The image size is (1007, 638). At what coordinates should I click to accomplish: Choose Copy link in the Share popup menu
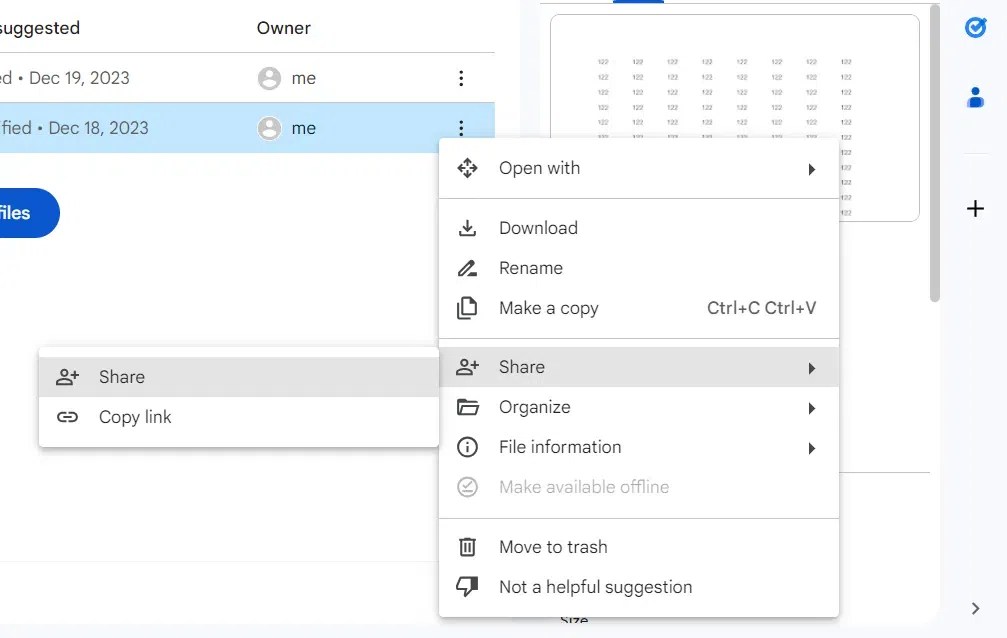tap(134, 417)
